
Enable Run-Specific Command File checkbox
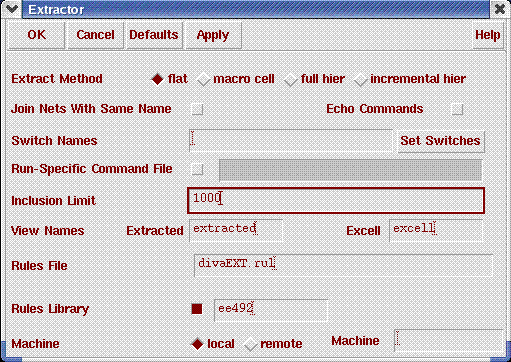(x=197, y=169)
